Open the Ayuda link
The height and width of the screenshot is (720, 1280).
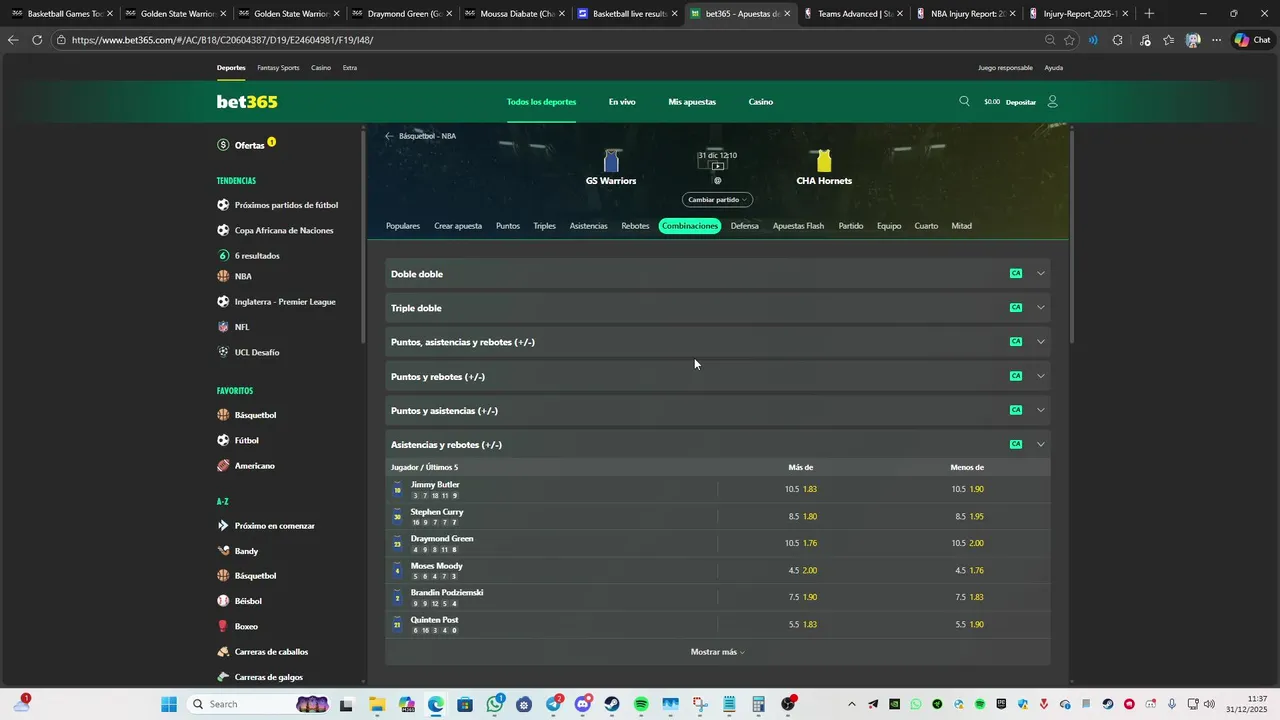(1054, 68)
